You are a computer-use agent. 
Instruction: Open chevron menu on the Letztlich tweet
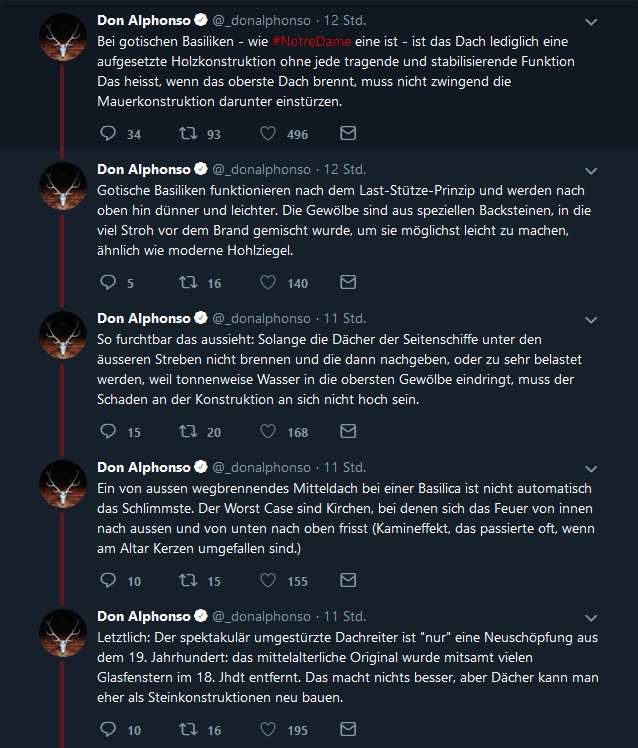tap(591, 618)
